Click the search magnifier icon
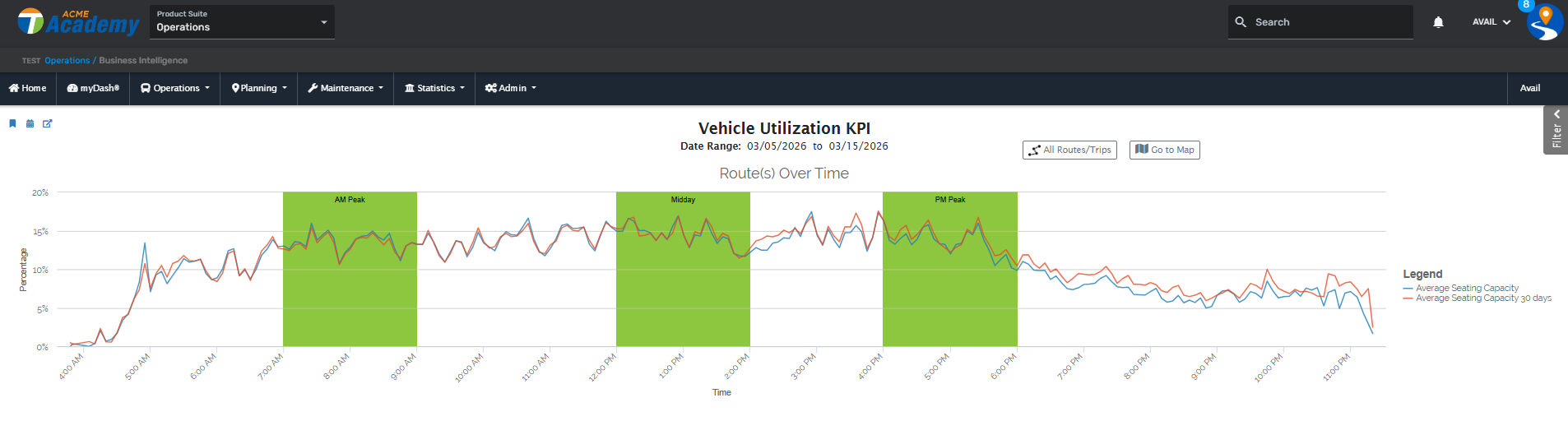1568x421 pixels. pos(1241,22)
